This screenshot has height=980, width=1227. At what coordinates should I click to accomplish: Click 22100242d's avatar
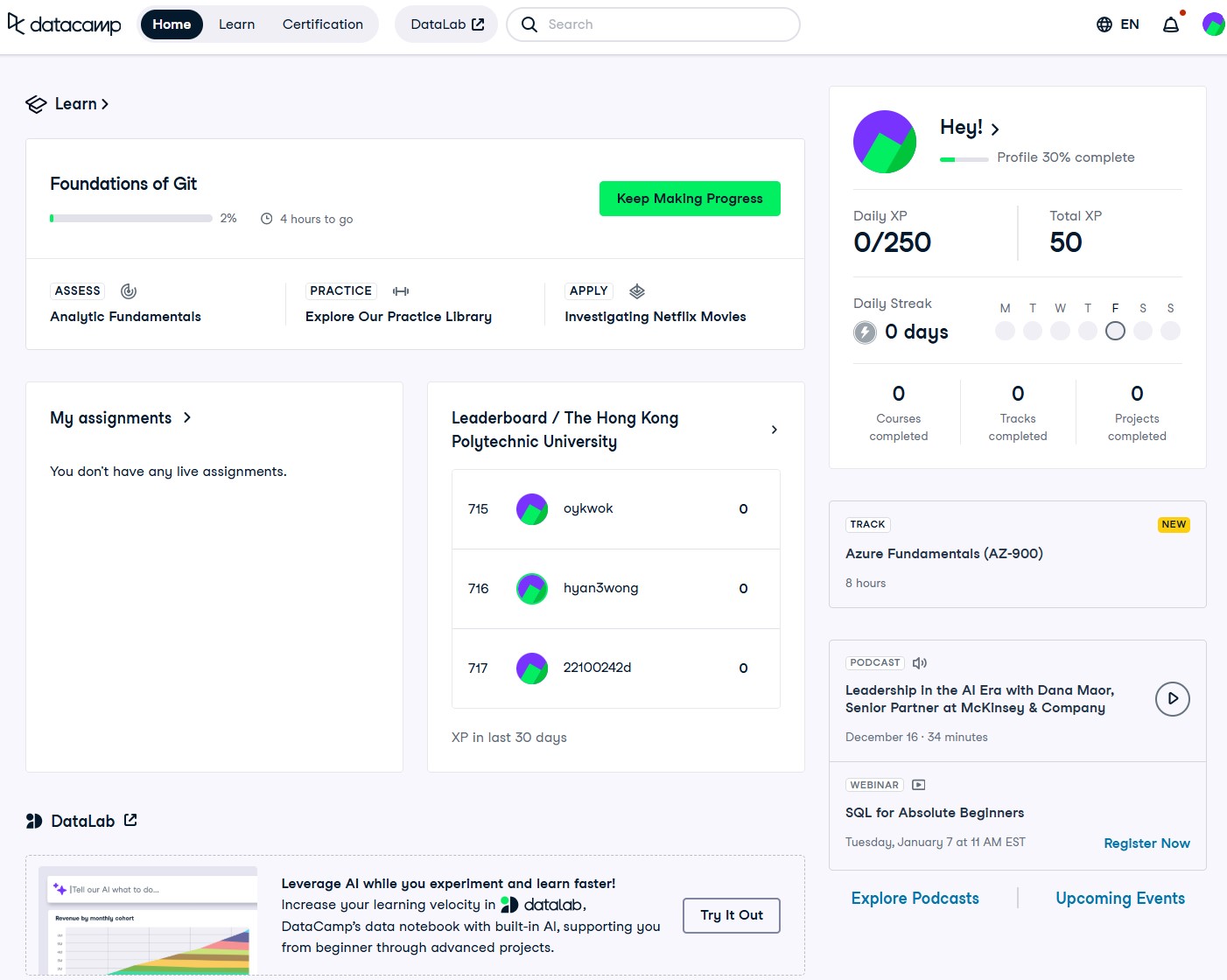click(x=532, y=668)
